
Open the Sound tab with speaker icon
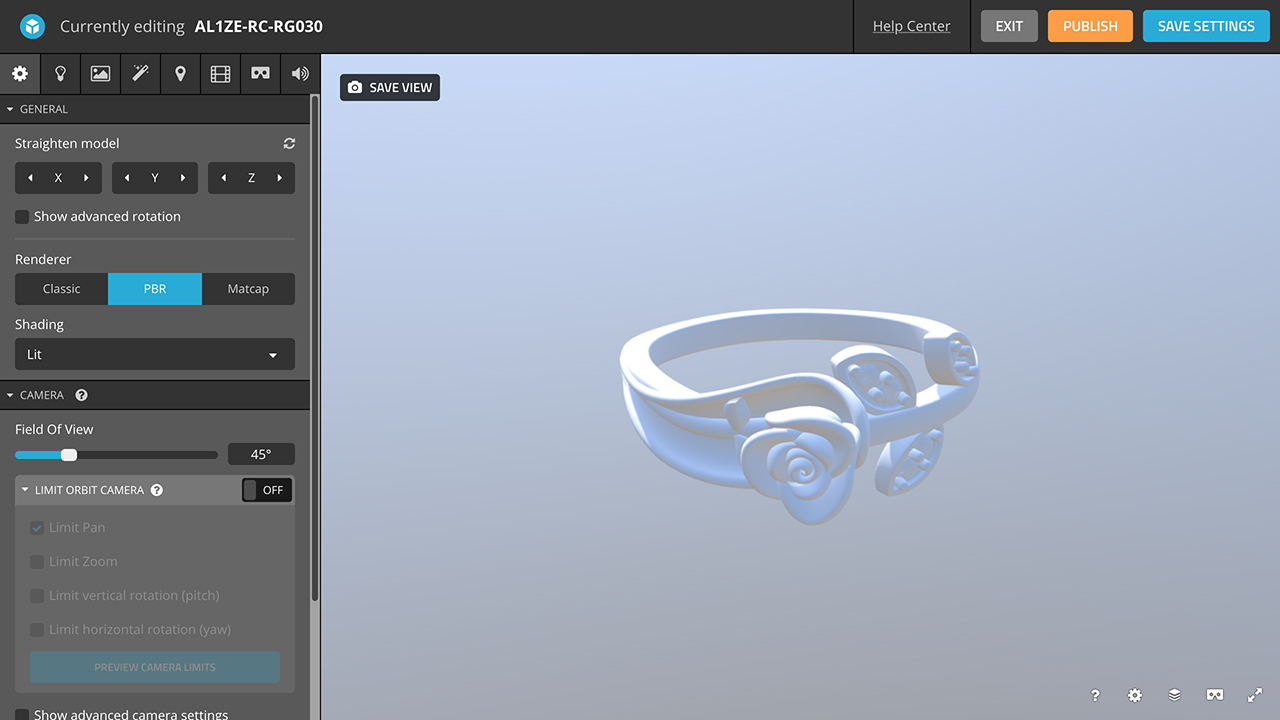pos(300,74)
